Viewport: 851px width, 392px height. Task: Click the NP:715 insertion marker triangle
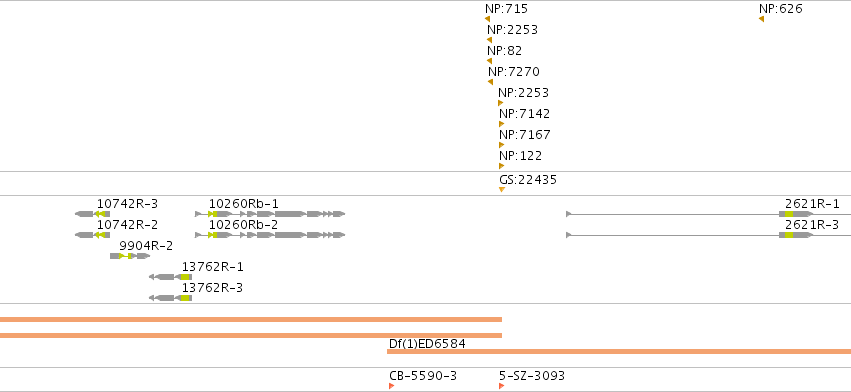[487, 19]
